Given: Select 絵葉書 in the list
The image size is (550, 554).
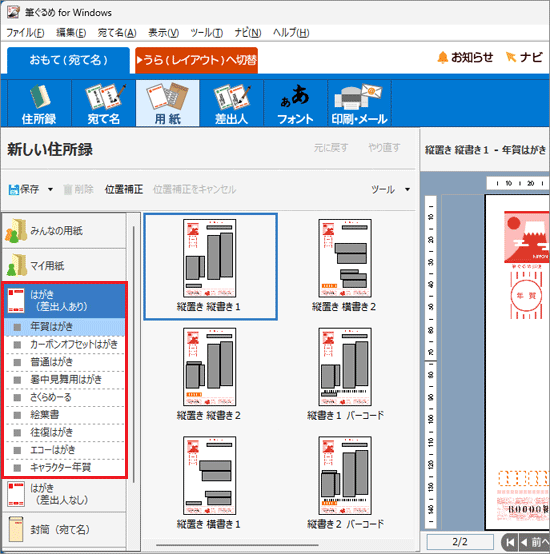Looking at the screenshot, I should click(65, 415).
